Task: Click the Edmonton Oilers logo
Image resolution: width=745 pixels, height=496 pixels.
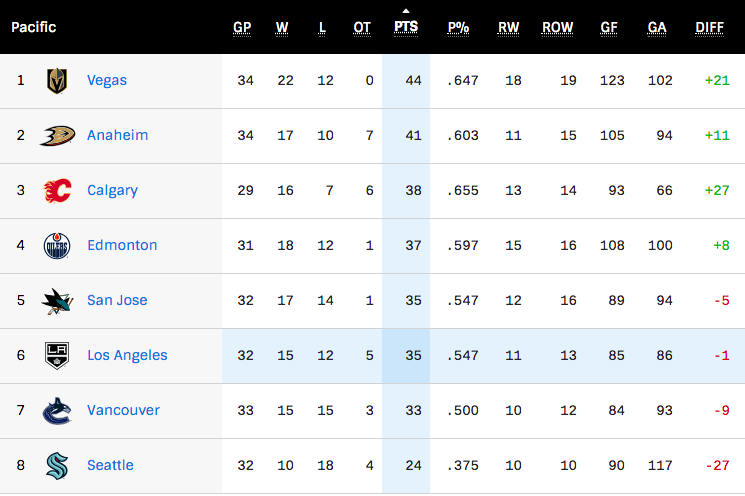Action: click(x=57, y=246)
